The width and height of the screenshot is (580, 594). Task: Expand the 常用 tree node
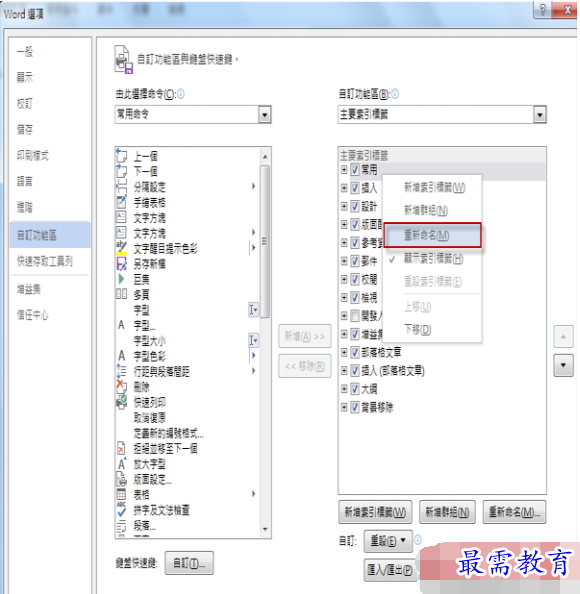click(x=344, y=169)
